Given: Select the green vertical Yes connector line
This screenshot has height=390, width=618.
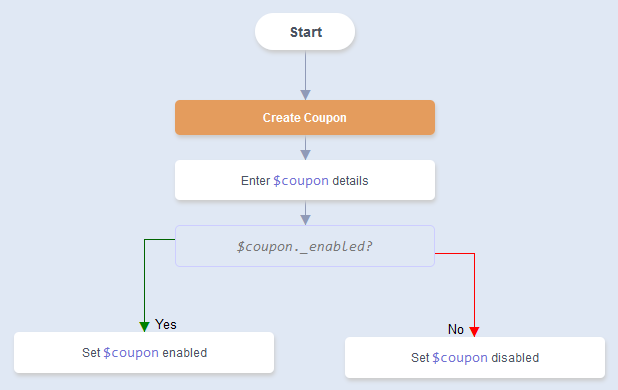Looking at the screenshot, I should [144, 280].
